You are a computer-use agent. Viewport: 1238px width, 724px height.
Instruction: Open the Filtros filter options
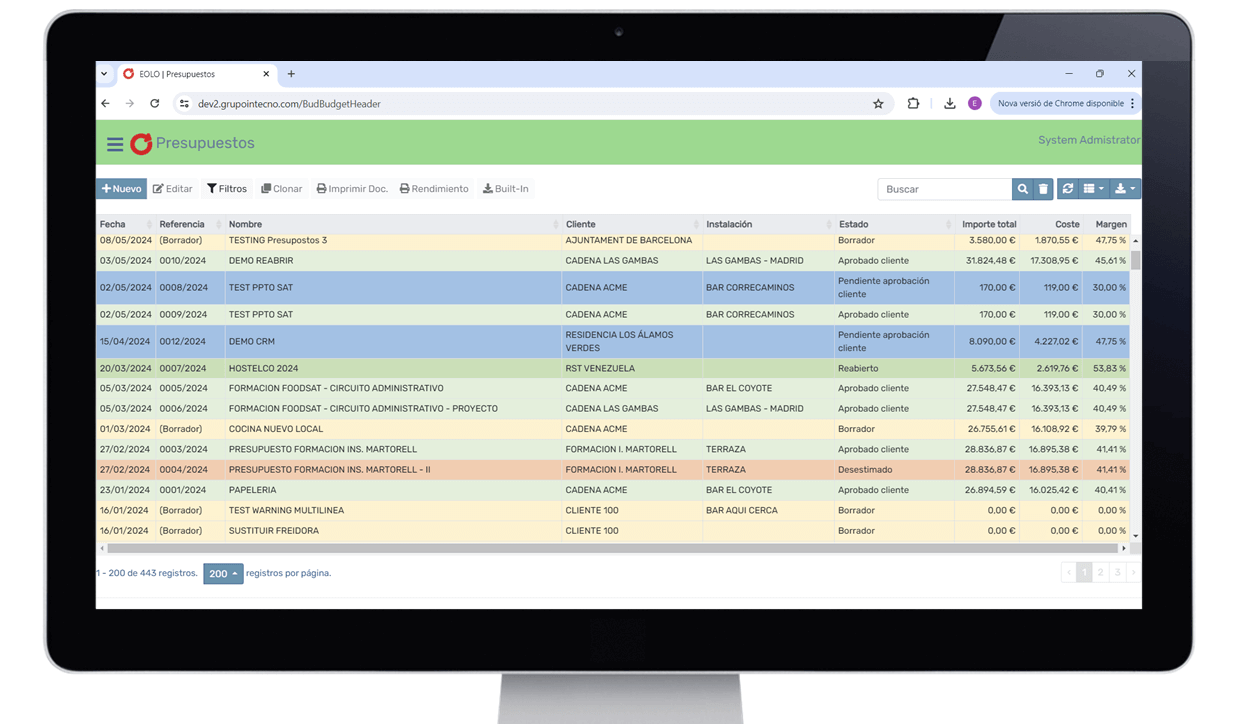(x=227, y=189)
